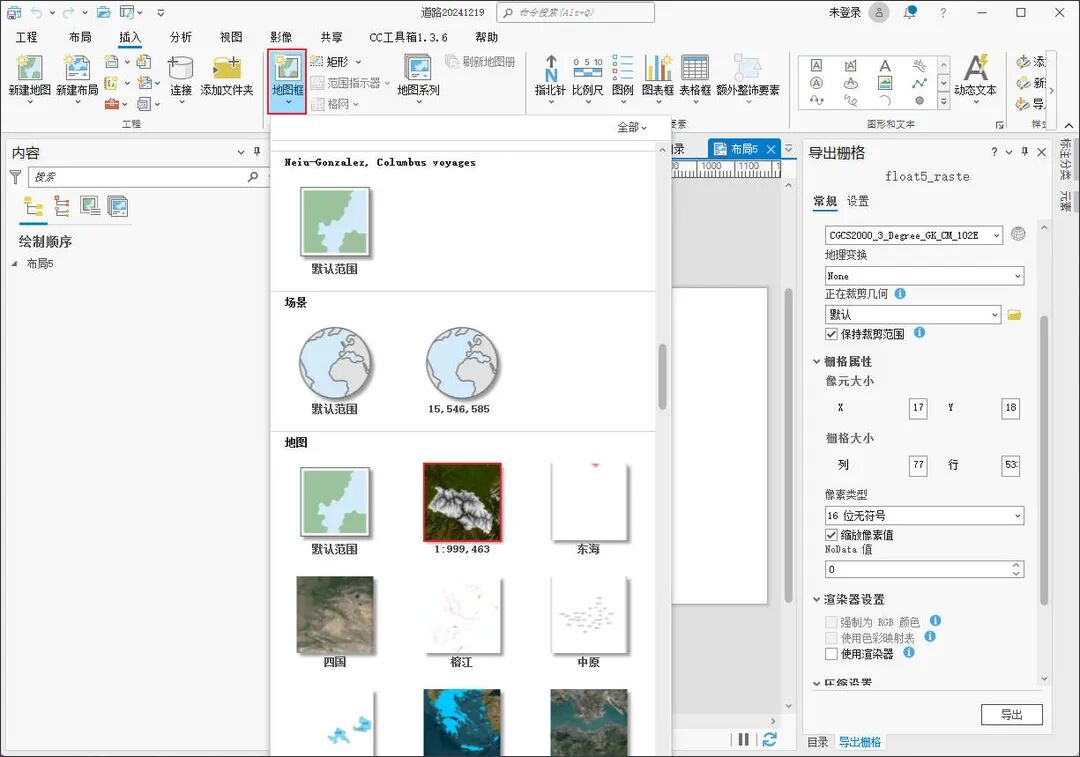The width and height of the screenshot is (1080, 757).
Task: Click the info icon beside 正在裁剪几何
Action: click(x=900, y=293)
